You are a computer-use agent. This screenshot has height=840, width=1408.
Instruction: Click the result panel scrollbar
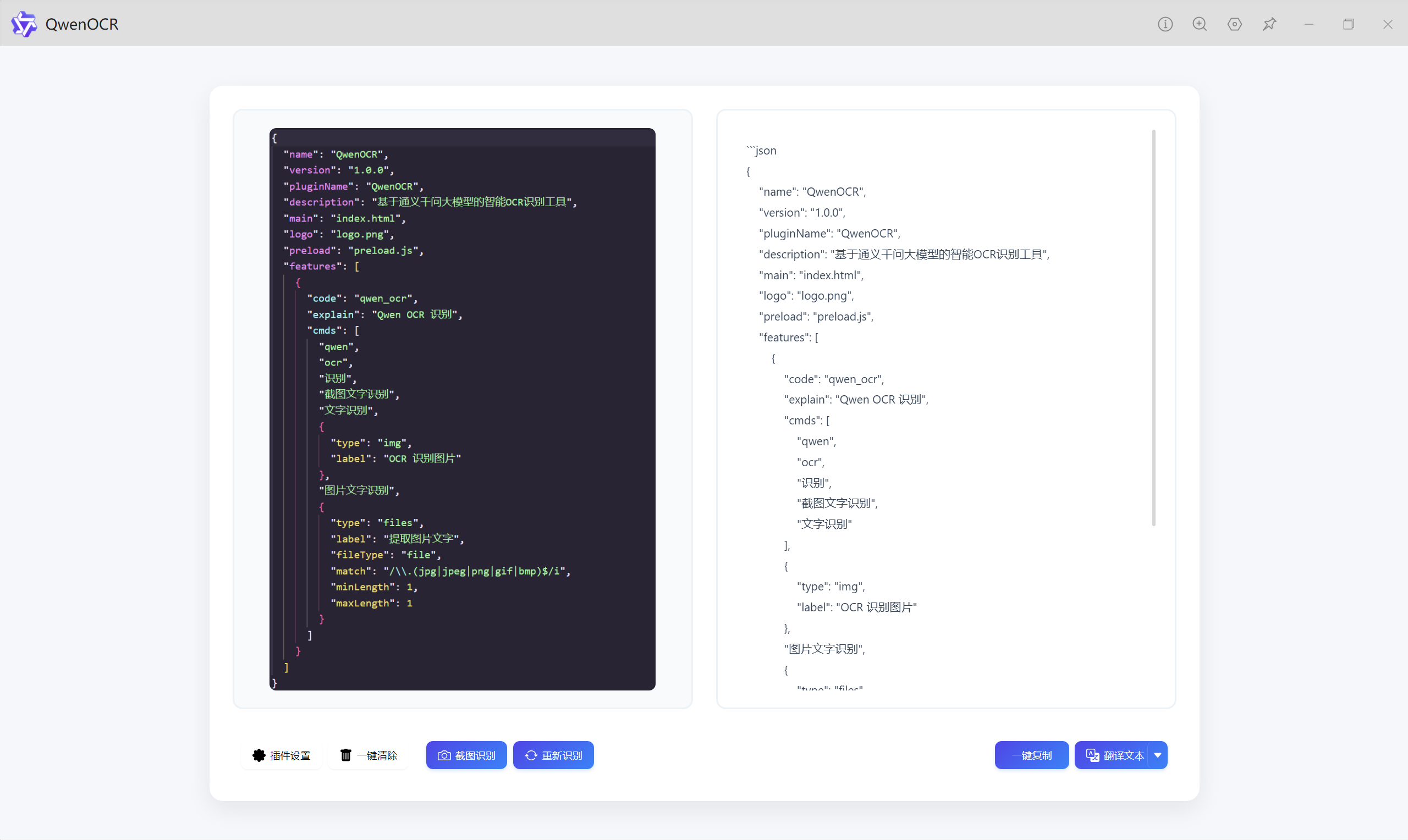[x=1153, y=328]
